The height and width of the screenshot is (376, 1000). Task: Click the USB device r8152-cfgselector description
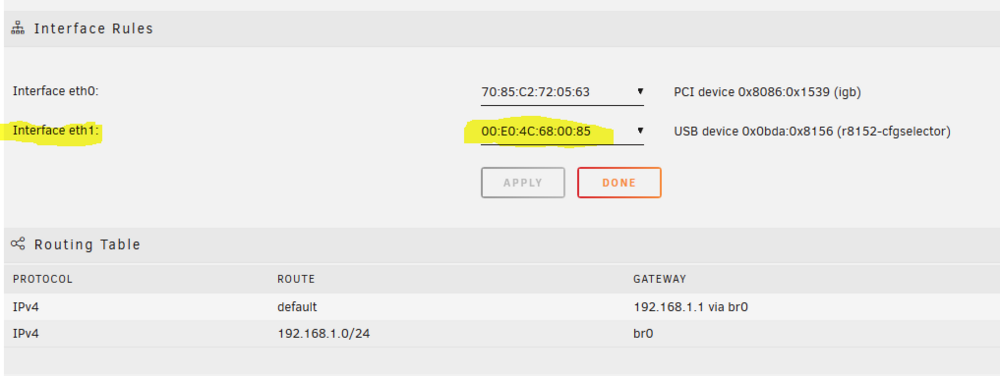tap(812, 132)
